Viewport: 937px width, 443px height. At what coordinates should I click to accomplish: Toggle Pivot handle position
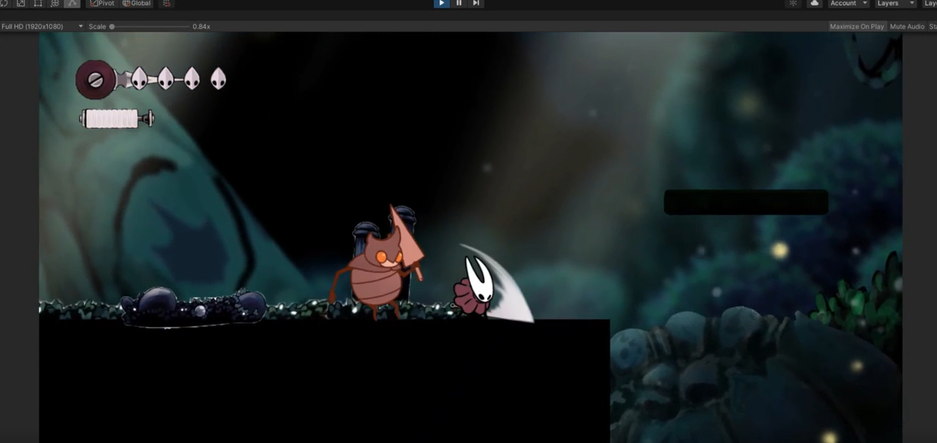point(103,3)
